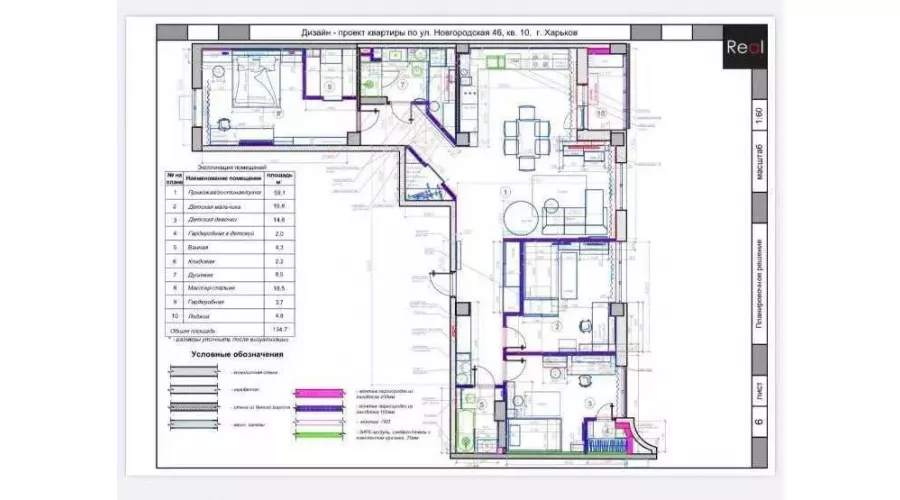Click 'Общая площадь' total row label
Image resolution: width=900 pixels, height=500 pixels.
point(193,331)
